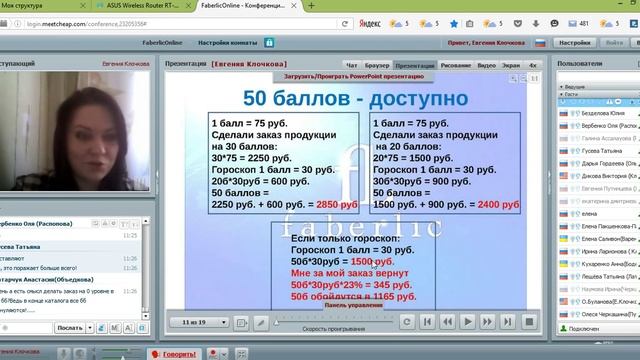Image resolution: width=640 pixels, height=360 pixels.
Task: Click the site info icon before the URL
Action: click(x=18, y=24)
